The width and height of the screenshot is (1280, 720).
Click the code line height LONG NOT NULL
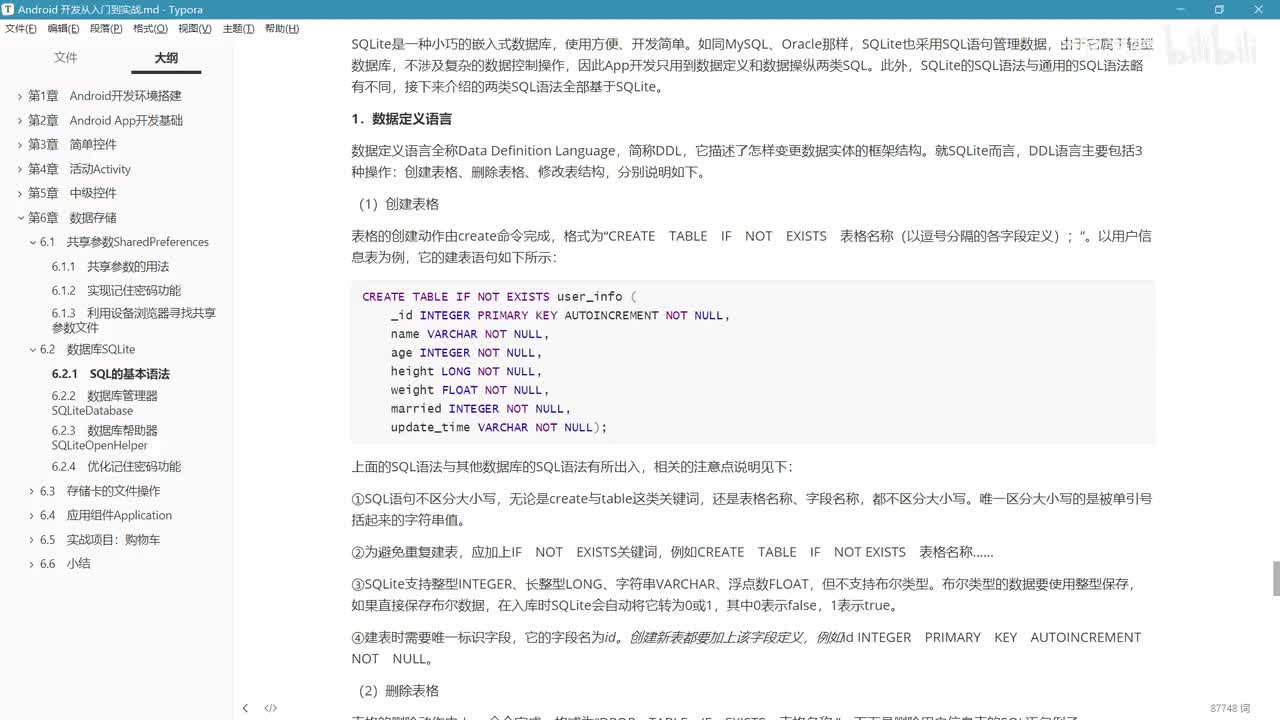tap(467, 371)
